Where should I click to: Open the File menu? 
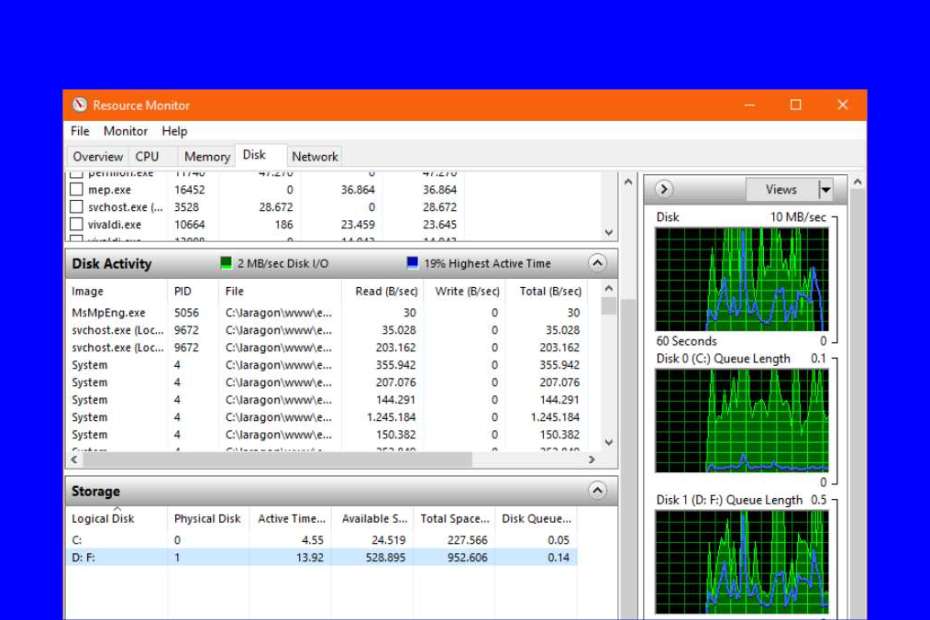click(80, 131)
